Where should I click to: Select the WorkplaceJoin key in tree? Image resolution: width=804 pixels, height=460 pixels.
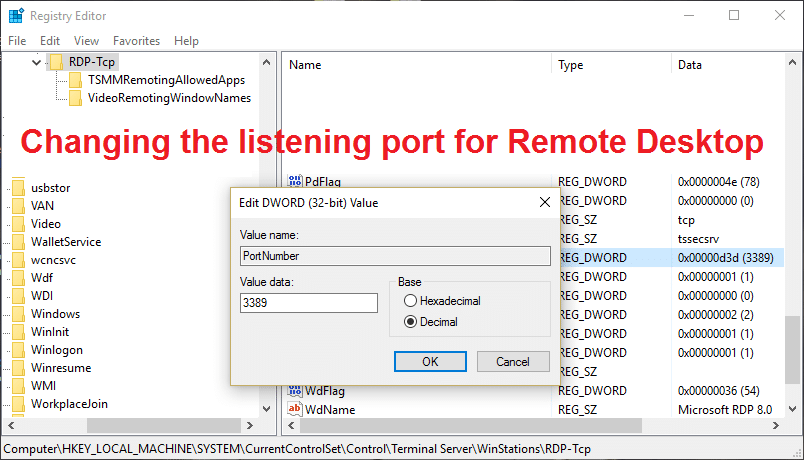(x=69, y=404)
